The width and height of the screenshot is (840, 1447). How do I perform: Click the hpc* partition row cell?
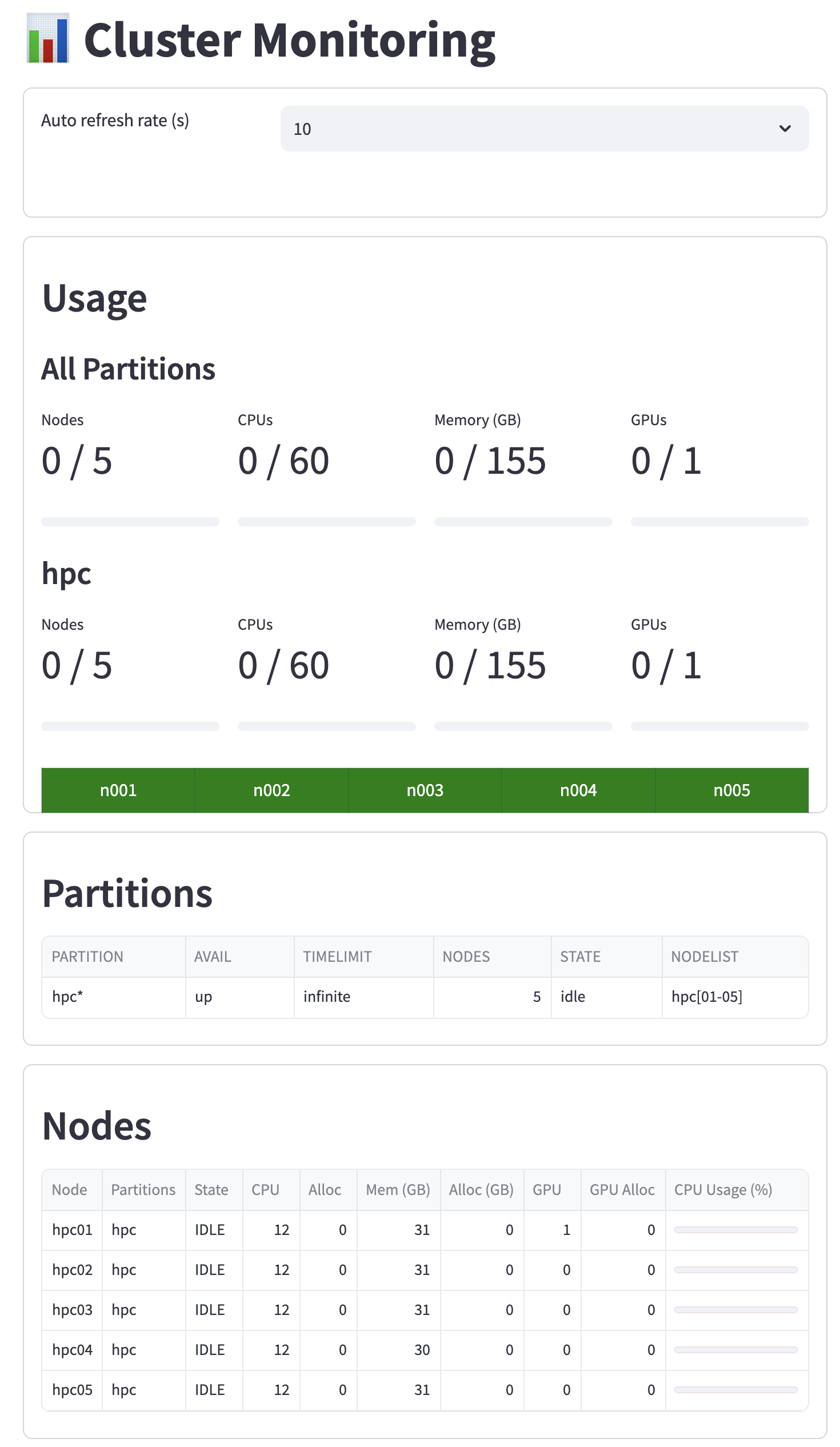point(68,997)
